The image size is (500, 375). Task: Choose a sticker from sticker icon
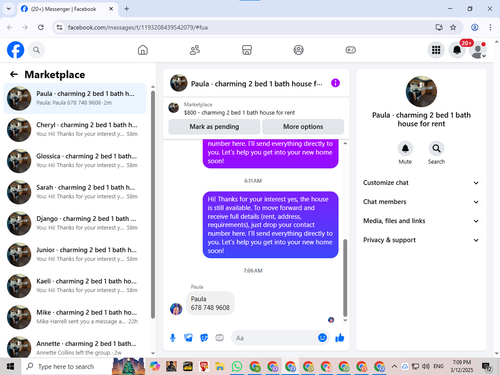204,338
